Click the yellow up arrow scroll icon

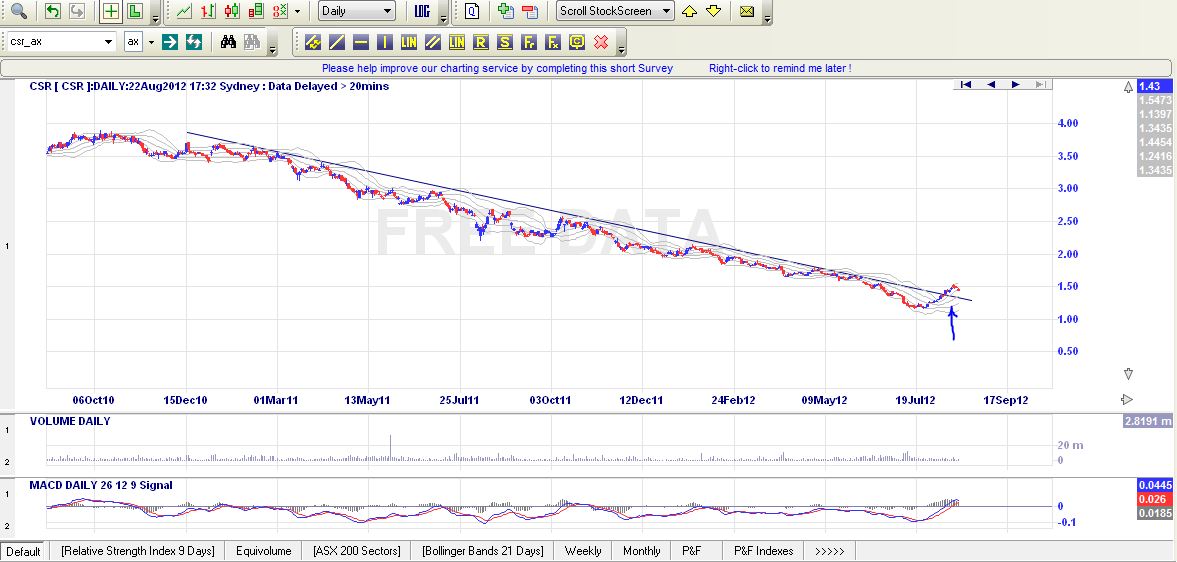coord(690,11)
